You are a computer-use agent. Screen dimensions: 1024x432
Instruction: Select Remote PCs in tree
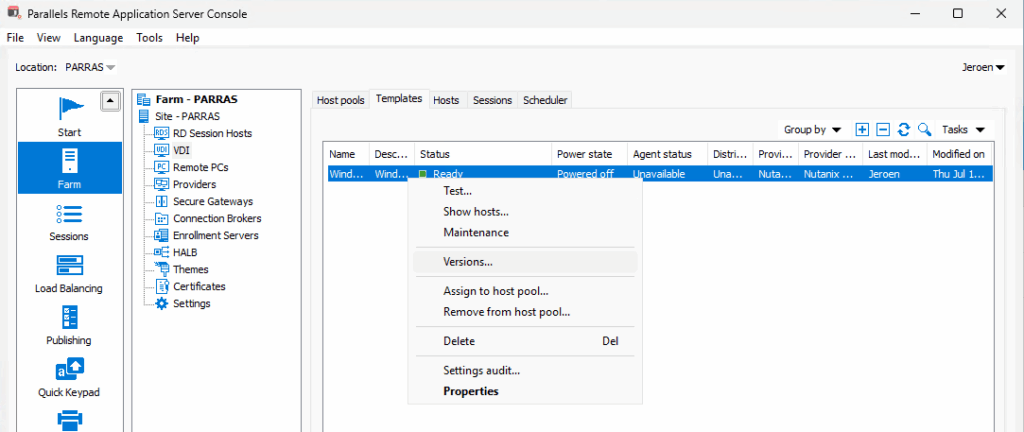(x=200, y=167)
